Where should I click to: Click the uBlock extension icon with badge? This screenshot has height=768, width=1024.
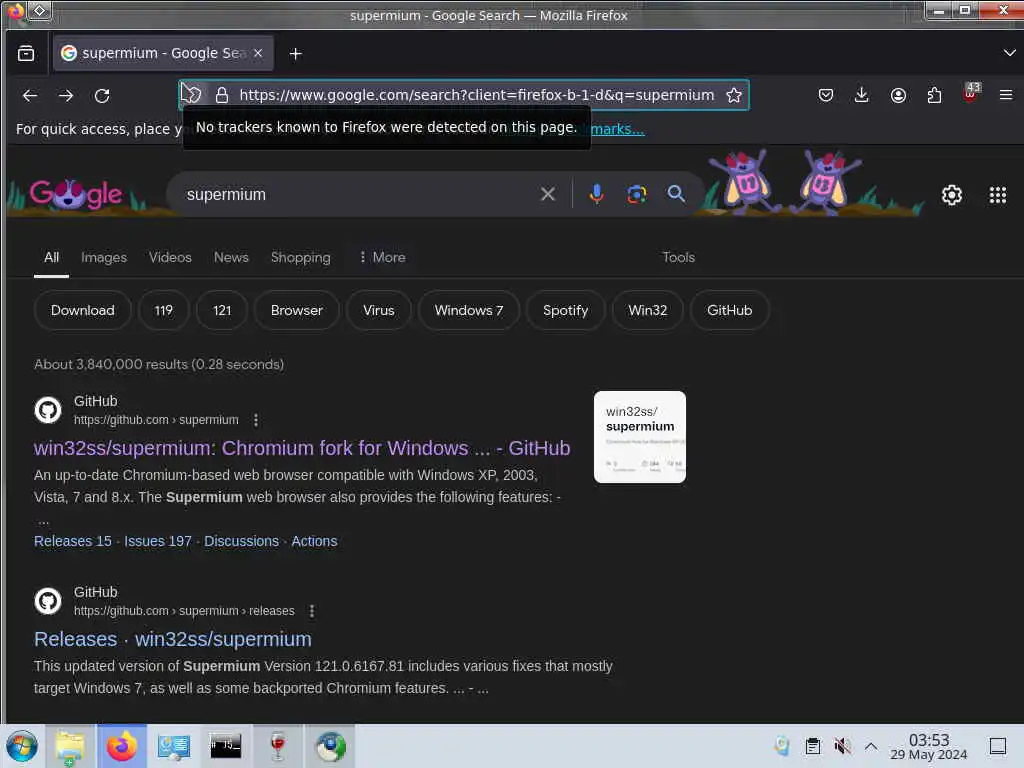pos(970,93)
